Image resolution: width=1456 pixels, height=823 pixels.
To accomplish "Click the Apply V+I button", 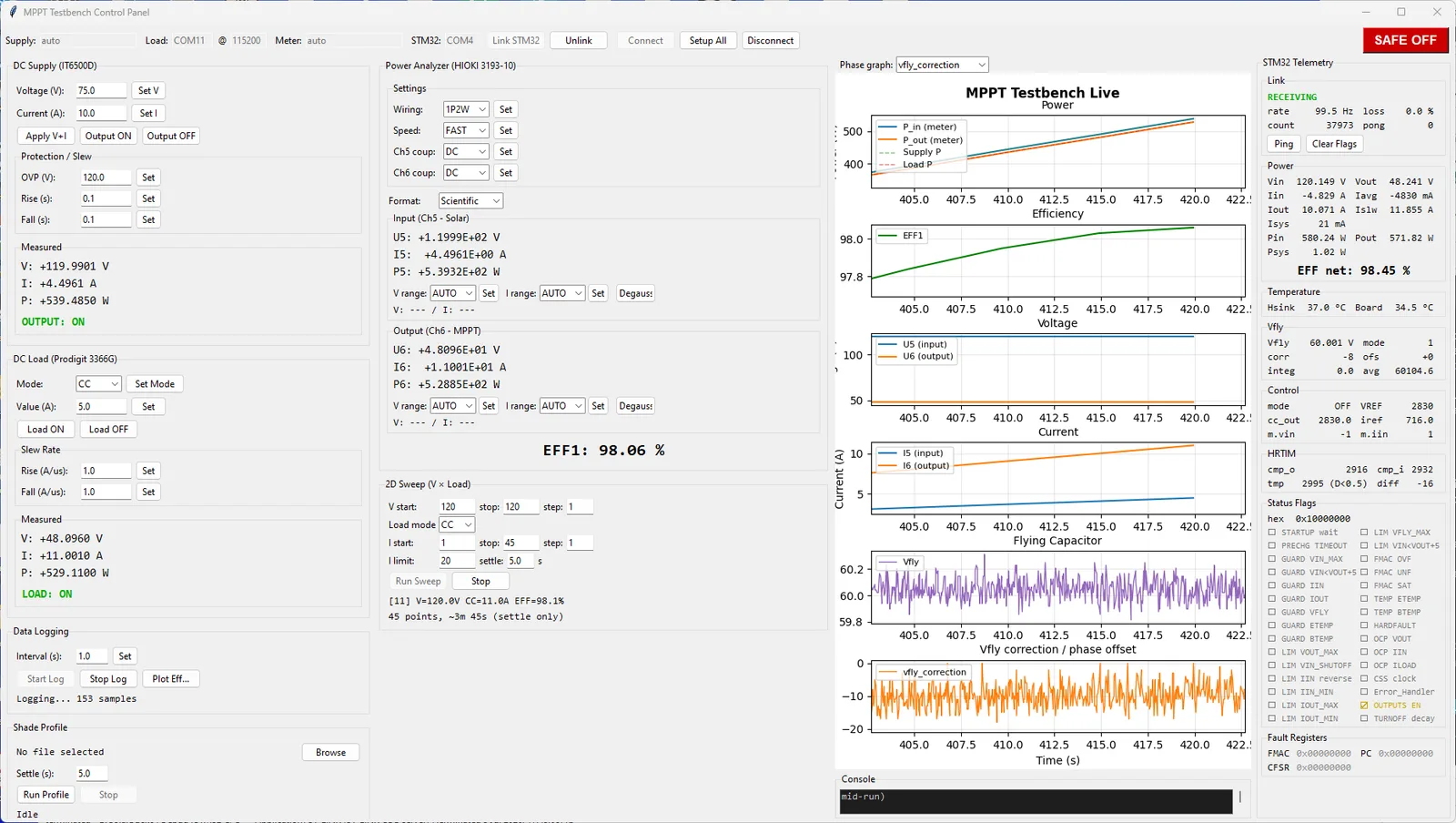I will coord(46,136).
